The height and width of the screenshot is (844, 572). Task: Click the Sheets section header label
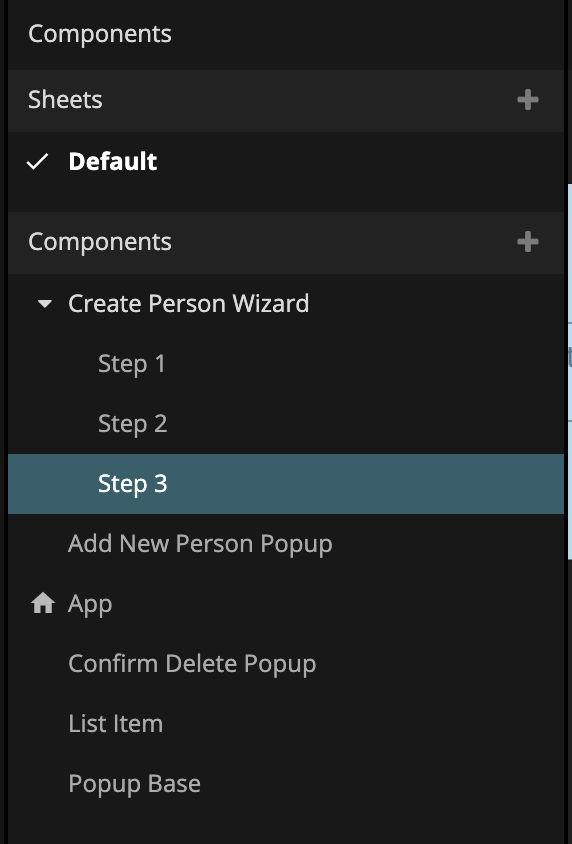[x=65, y=100]
